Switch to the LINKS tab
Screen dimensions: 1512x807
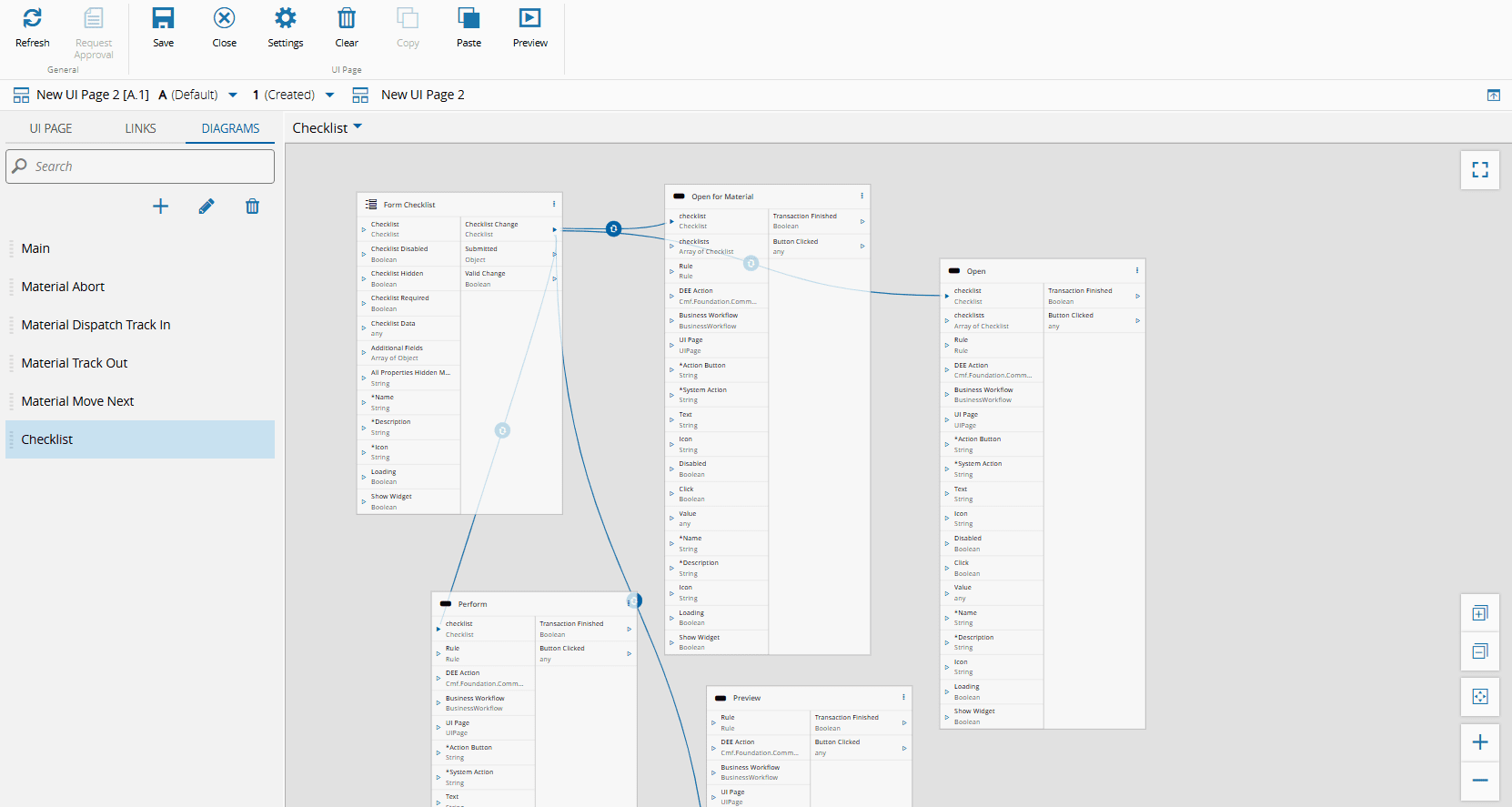coord(140,128)
